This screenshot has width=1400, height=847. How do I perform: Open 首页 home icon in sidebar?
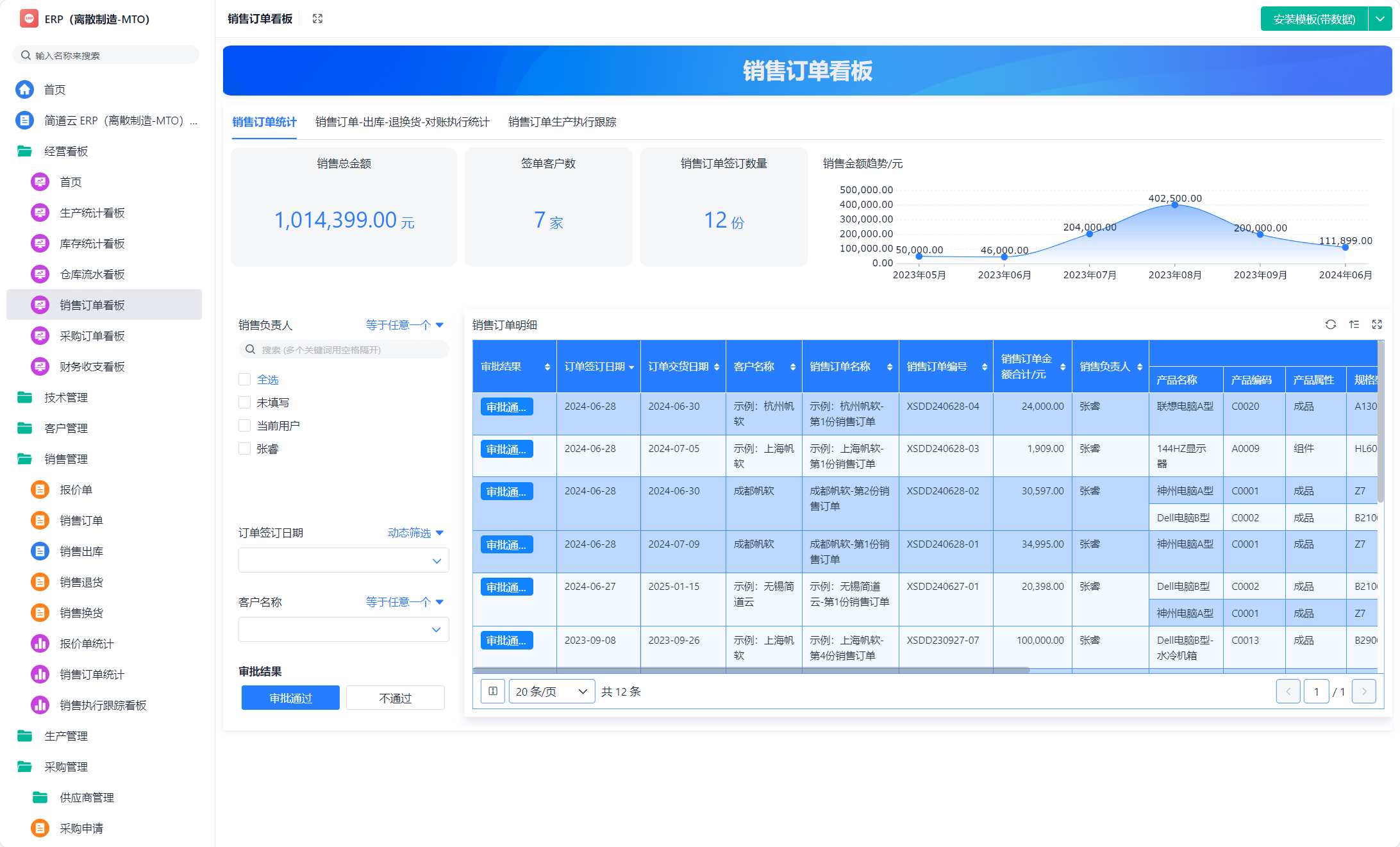[25, 89]
